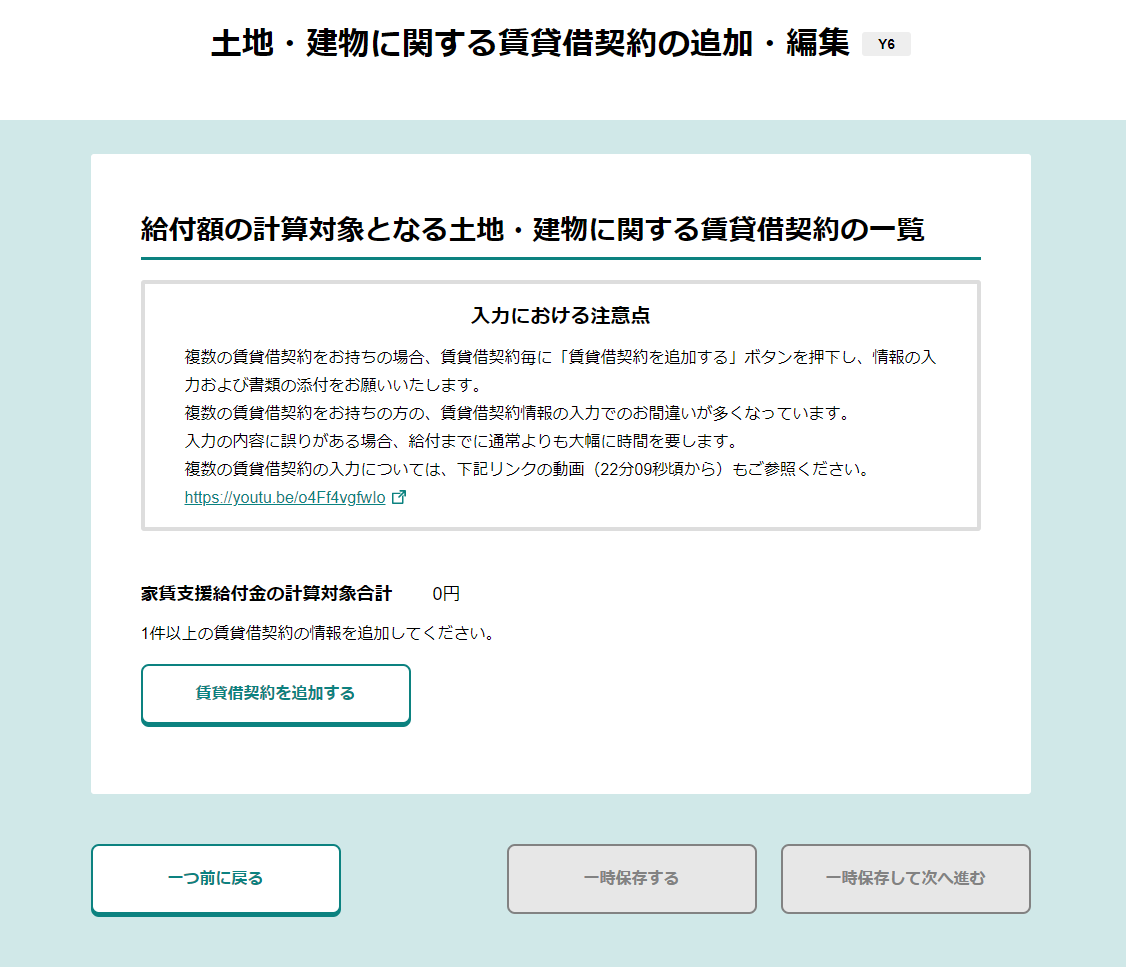
Task: Go back with 一つ前に戻る
Action: point(216,879)
